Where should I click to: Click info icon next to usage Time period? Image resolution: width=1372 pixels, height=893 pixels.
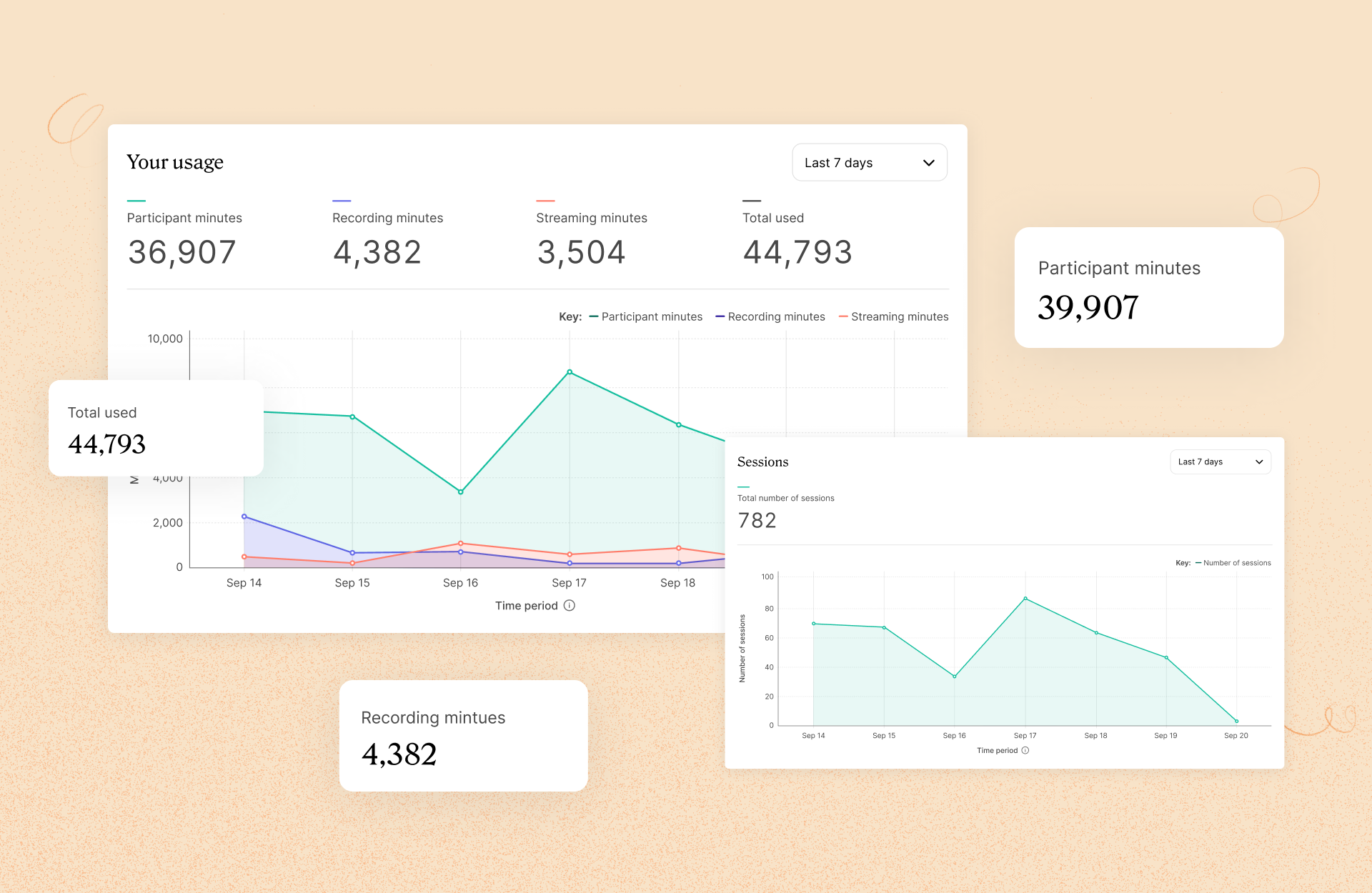coord(570,606)
